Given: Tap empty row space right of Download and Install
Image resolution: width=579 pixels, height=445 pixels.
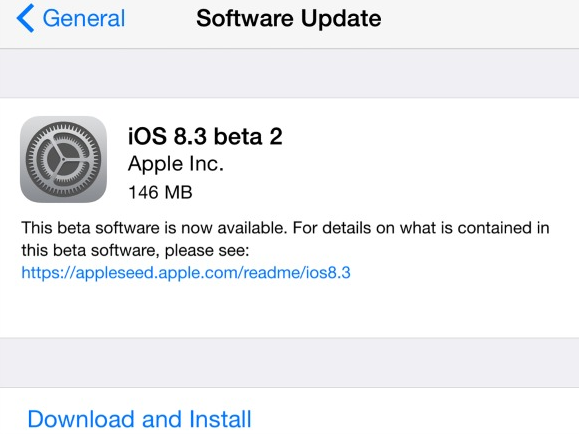Looking at the screenshot, I should point(415,419).
